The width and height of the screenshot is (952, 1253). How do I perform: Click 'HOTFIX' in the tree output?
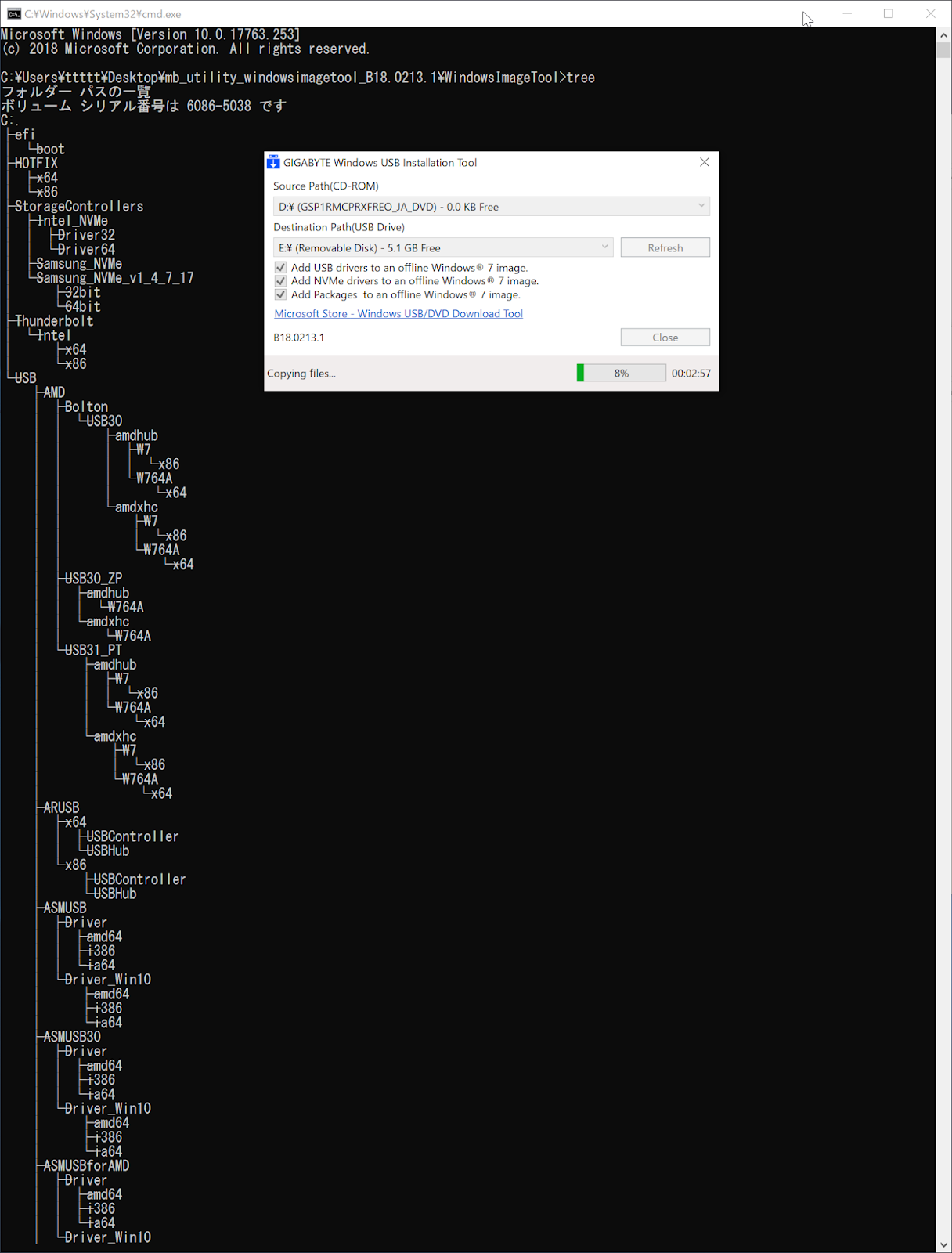(x=36, y=164)
